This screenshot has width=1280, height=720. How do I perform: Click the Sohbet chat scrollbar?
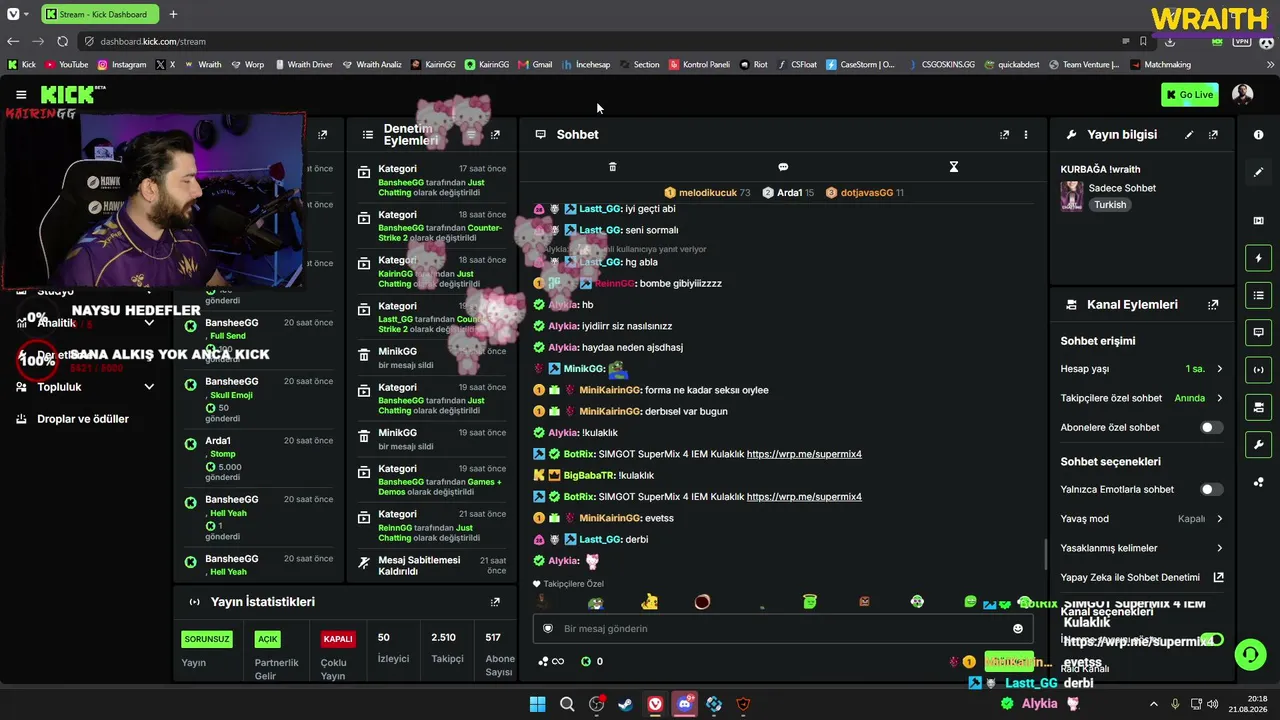pos(1046,553)
